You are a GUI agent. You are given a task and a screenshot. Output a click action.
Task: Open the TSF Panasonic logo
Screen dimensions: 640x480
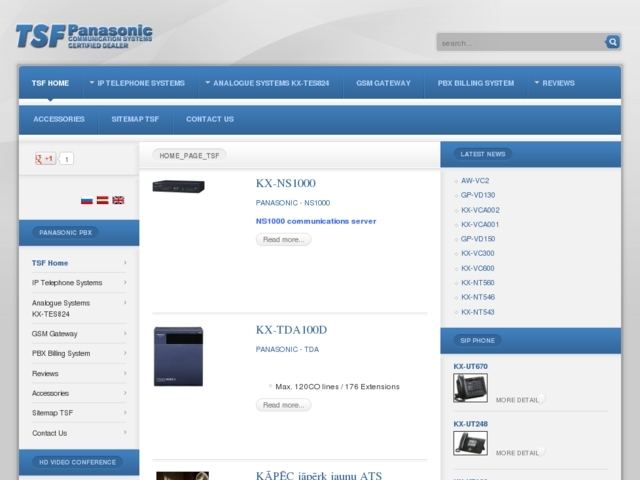tap(84, 37)
